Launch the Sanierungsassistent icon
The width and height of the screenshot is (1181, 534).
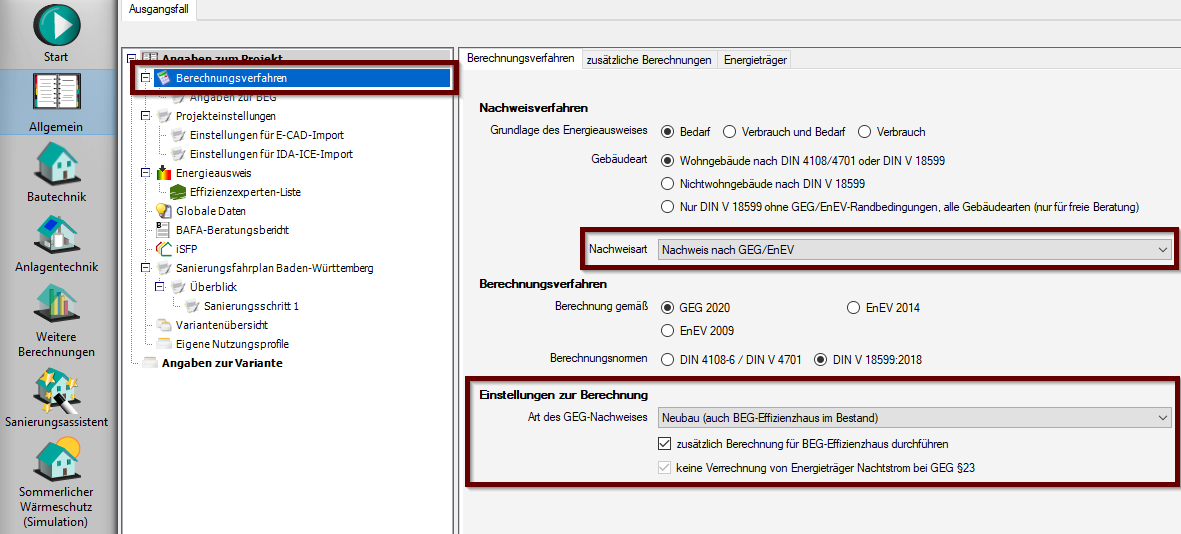56,389
